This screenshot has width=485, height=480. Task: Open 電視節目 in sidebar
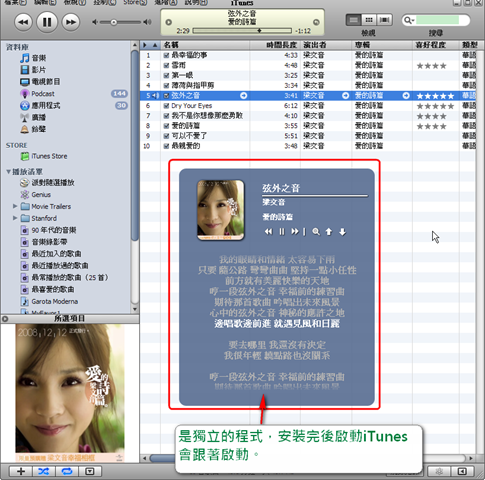click(x=40, y=82)
